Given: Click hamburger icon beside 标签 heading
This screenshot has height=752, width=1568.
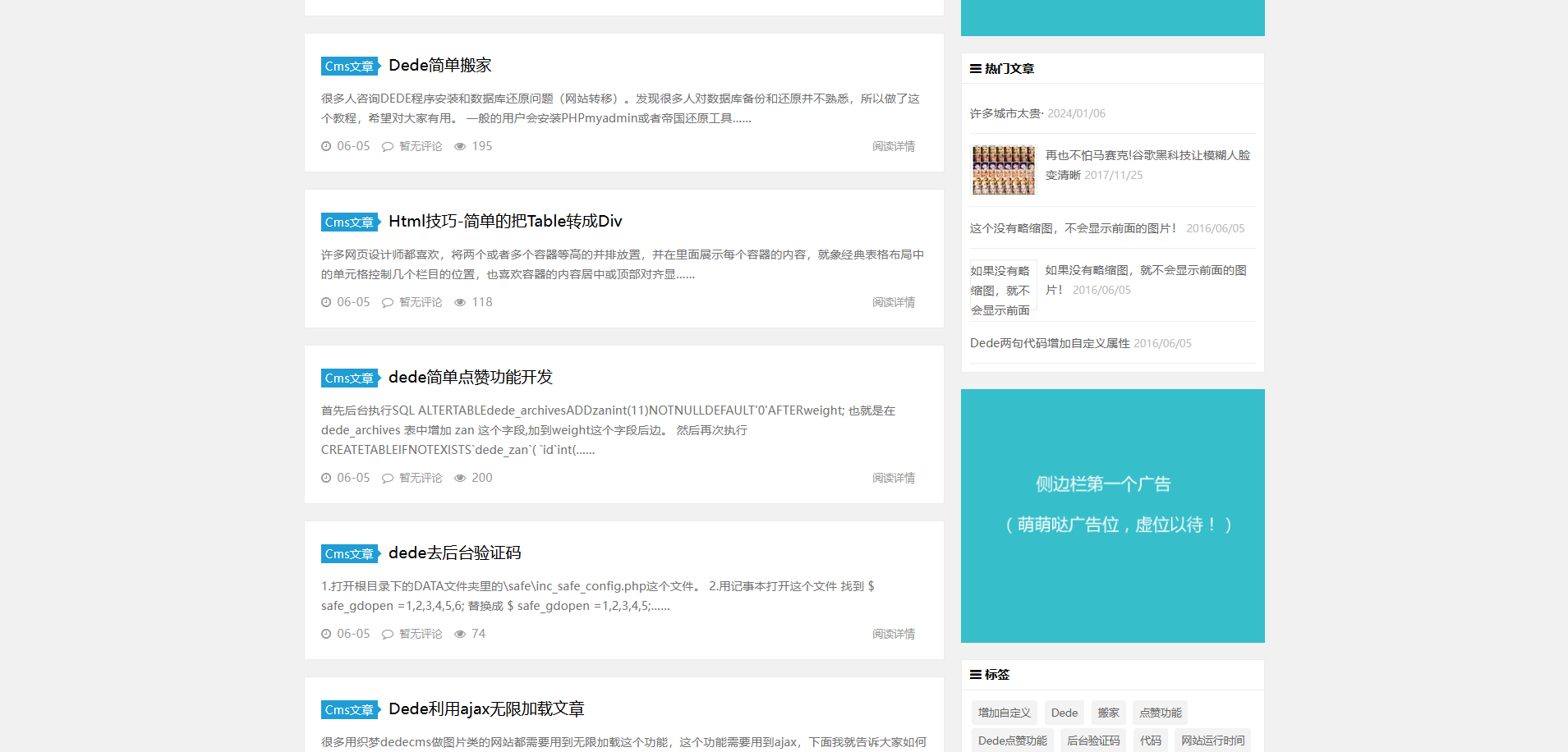Looking at the screenshot, I should [x=976, y=675].
